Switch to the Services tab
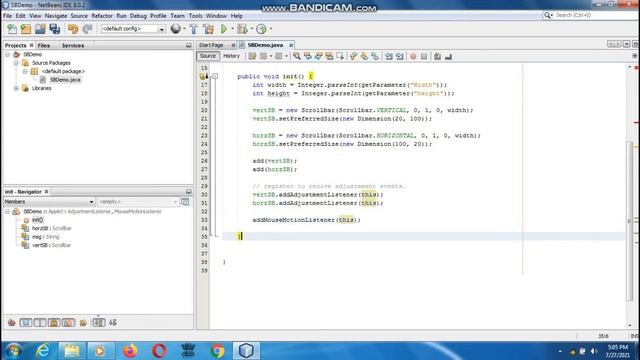Screen dimensions: 640x360 [73, 45]
